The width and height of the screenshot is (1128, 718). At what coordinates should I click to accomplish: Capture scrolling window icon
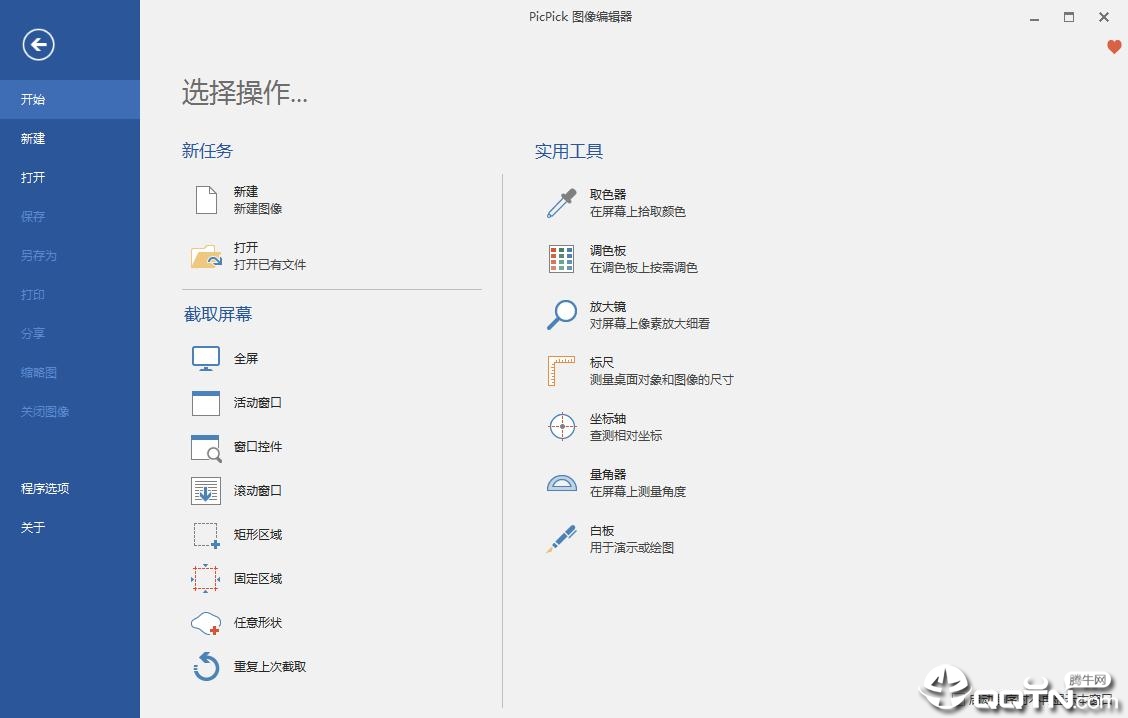tap(206, 491)
